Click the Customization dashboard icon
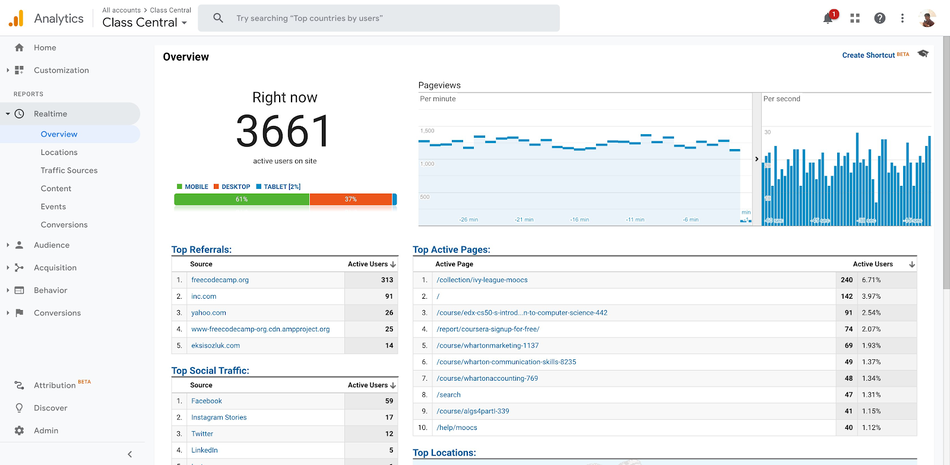950x465 pixels. point(19,70)
